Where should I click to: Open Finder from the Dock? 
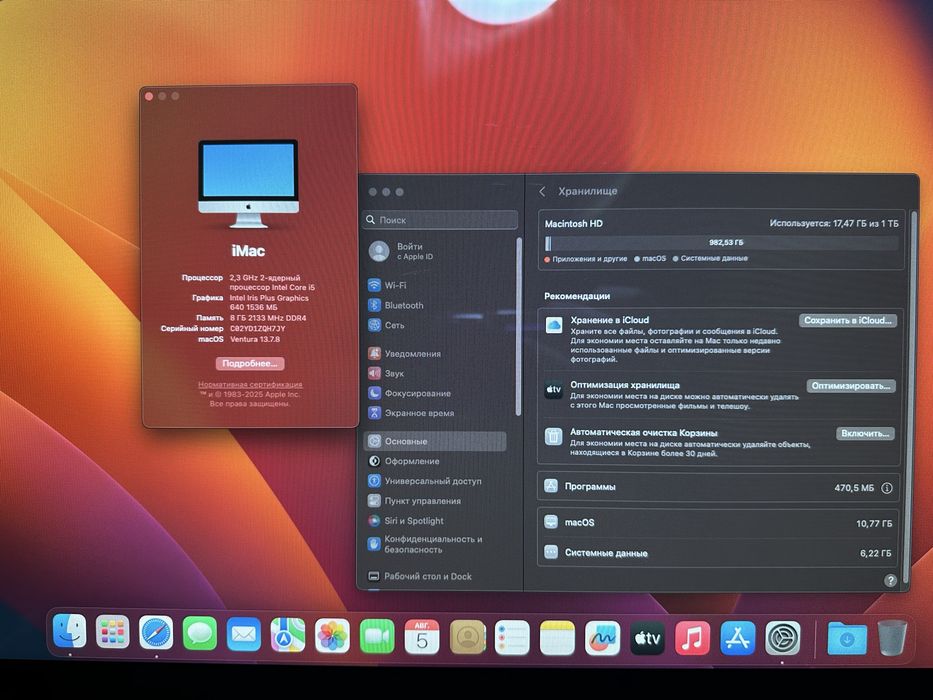coord(69,632)
